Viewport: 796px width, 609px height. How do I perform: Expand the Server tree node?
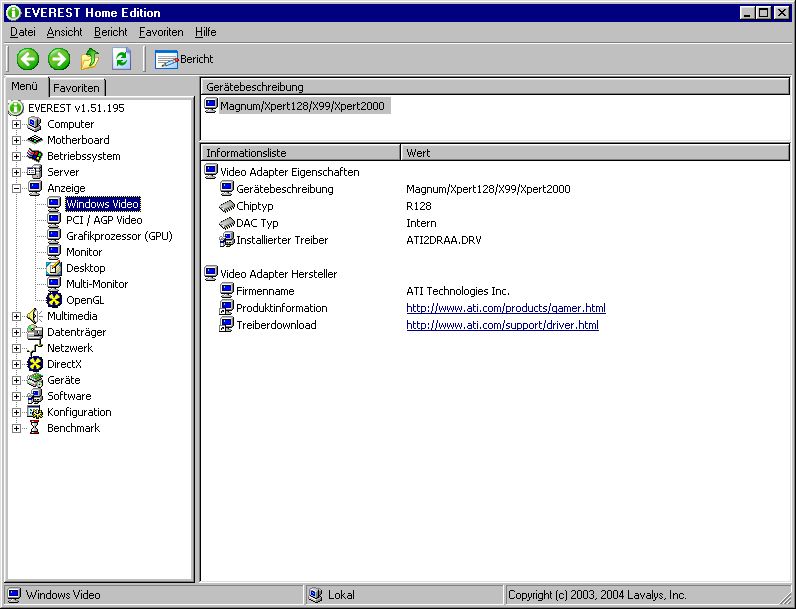tap(16, 172)
